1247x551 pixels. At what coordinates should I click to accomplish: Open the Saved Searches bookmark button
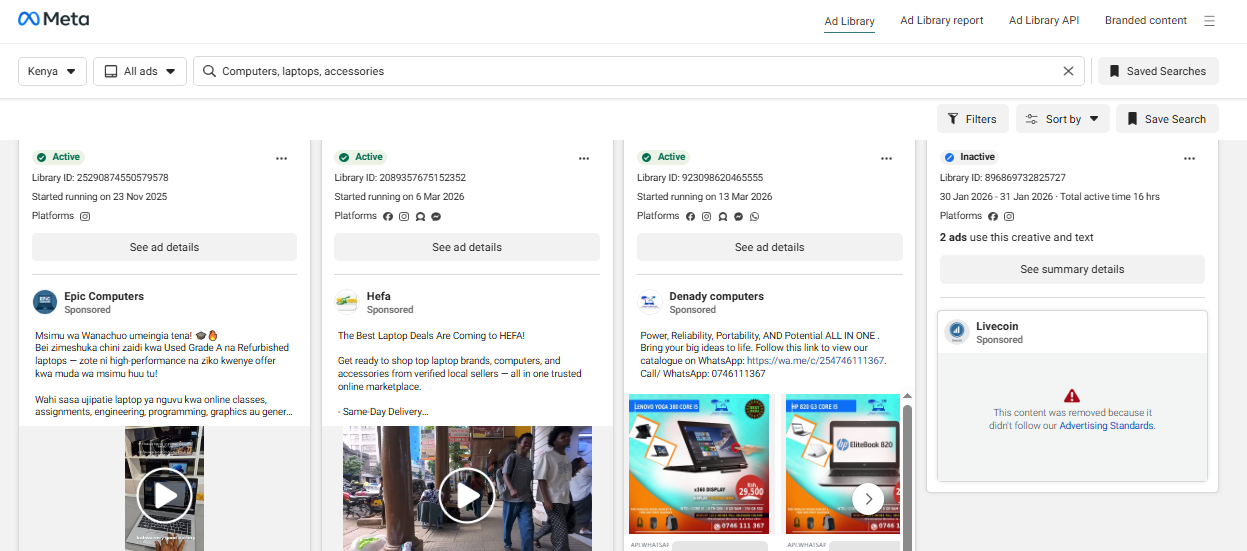click(x=1158, y=71)
